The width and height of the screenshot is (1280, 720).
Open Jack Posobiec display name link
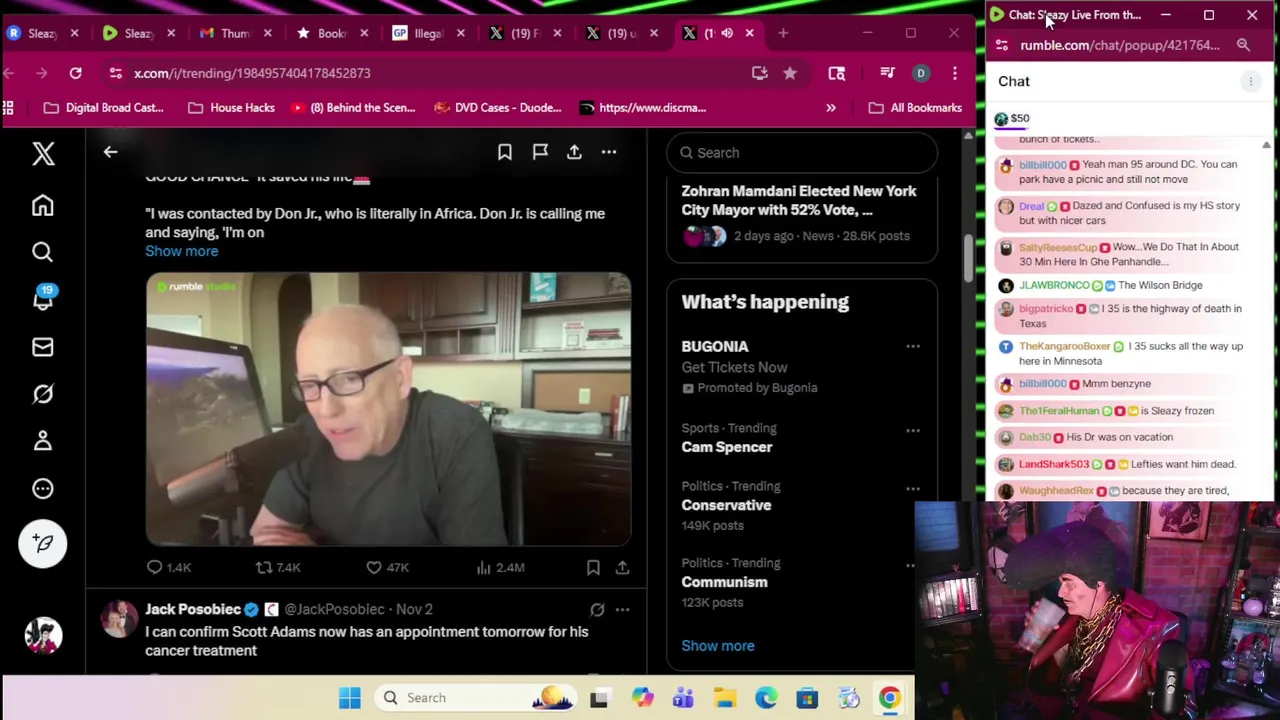click(x=193, y=609)
